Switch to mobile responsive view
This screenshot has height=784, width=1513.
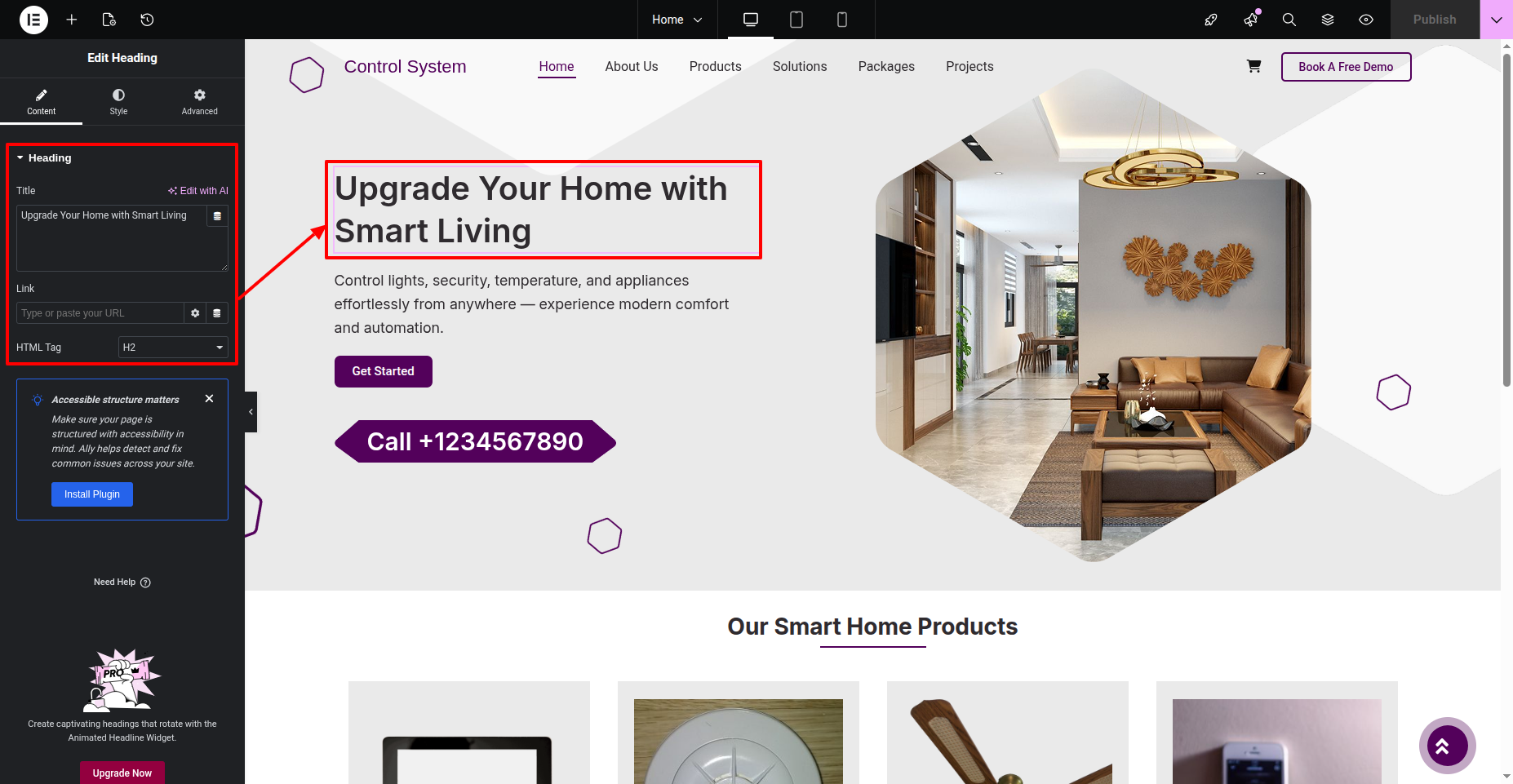click(842, 20)
